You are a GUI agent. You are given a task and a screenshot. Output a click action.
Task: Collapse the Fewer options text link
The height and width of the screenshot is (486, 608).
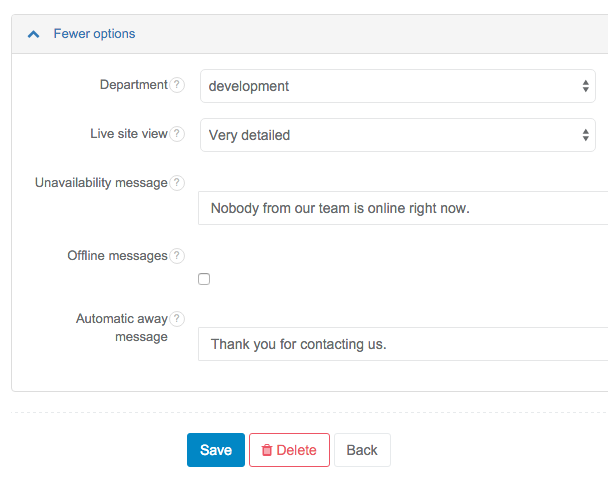point(94,34)
